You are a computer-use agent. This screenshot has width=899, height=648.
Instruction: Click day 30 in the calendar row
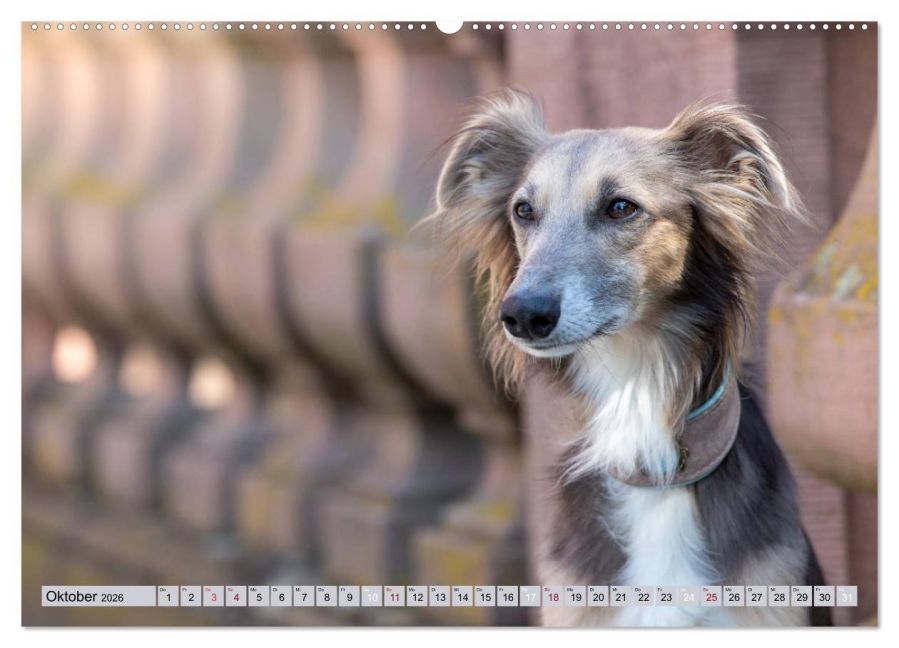[x=824, y=596]
